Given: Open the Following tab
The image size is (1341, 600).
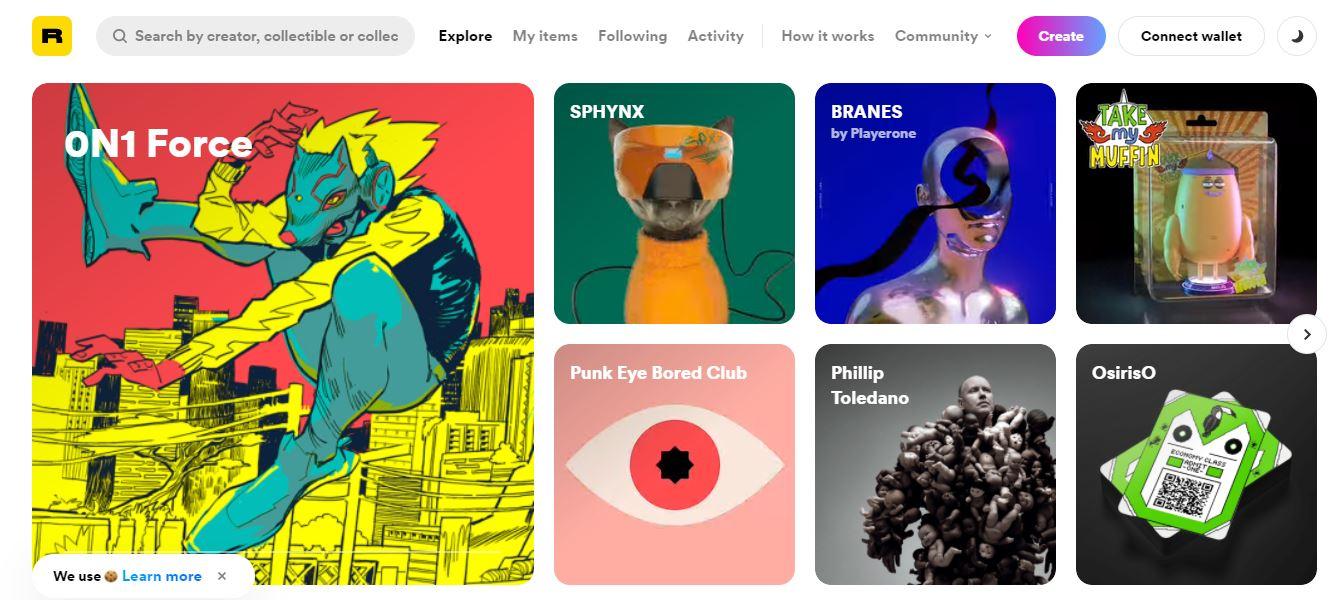Looking at the screenshot, I should 632,36.
